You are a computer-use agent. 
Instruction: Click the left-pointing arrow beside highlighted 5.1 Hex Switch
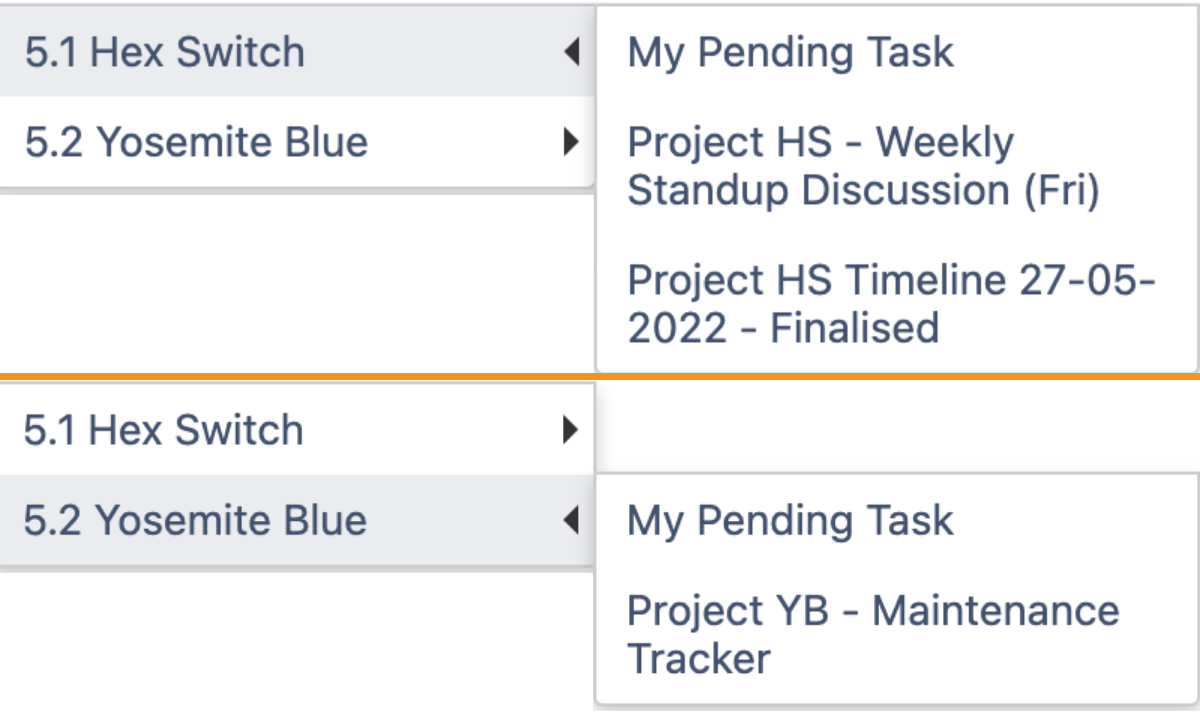[571, 52]
